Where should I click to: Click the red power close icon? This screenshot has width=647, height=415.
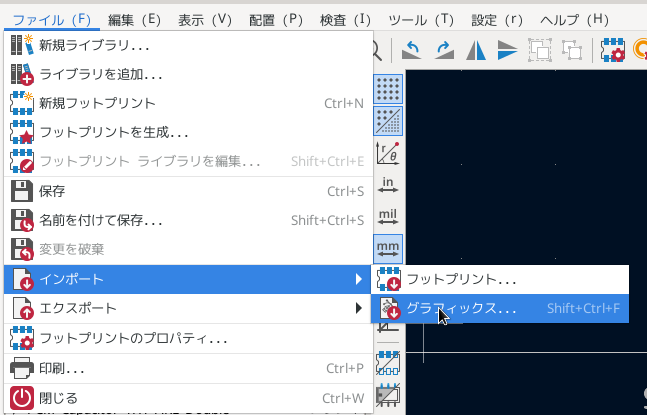point(22,398)
